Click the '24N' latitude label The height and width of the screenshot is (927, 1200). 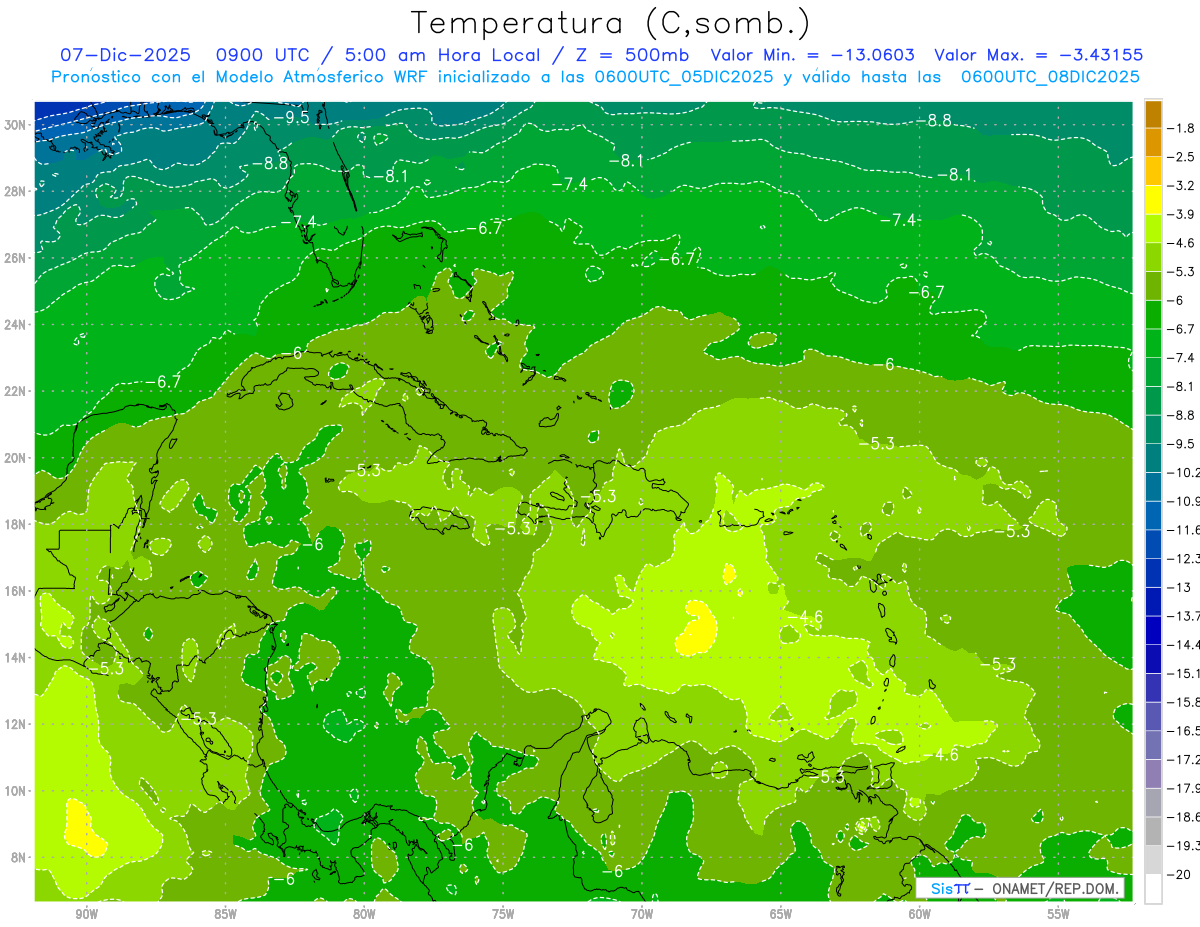15,325
